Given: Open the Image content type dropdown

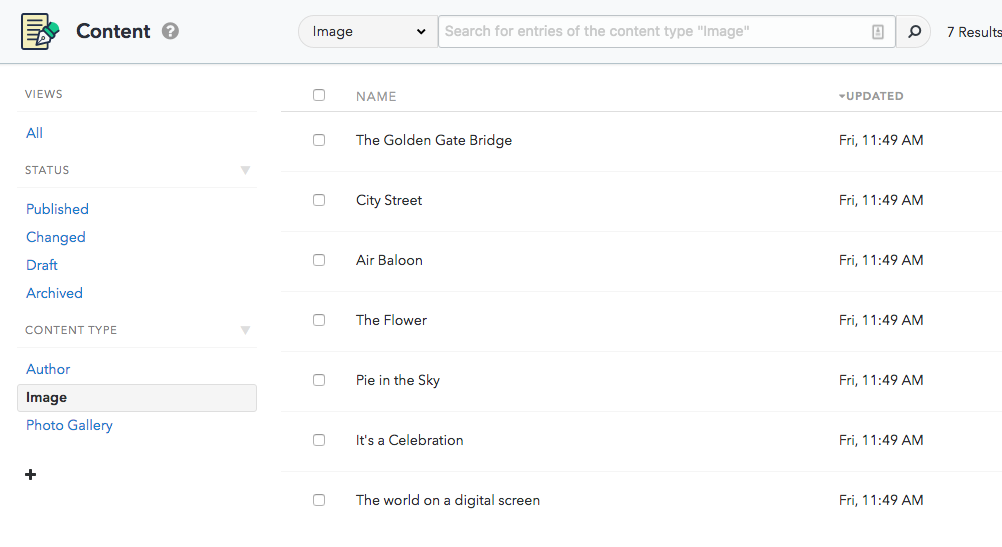Looking at the screenshot, I should click(x=368, y=31).
